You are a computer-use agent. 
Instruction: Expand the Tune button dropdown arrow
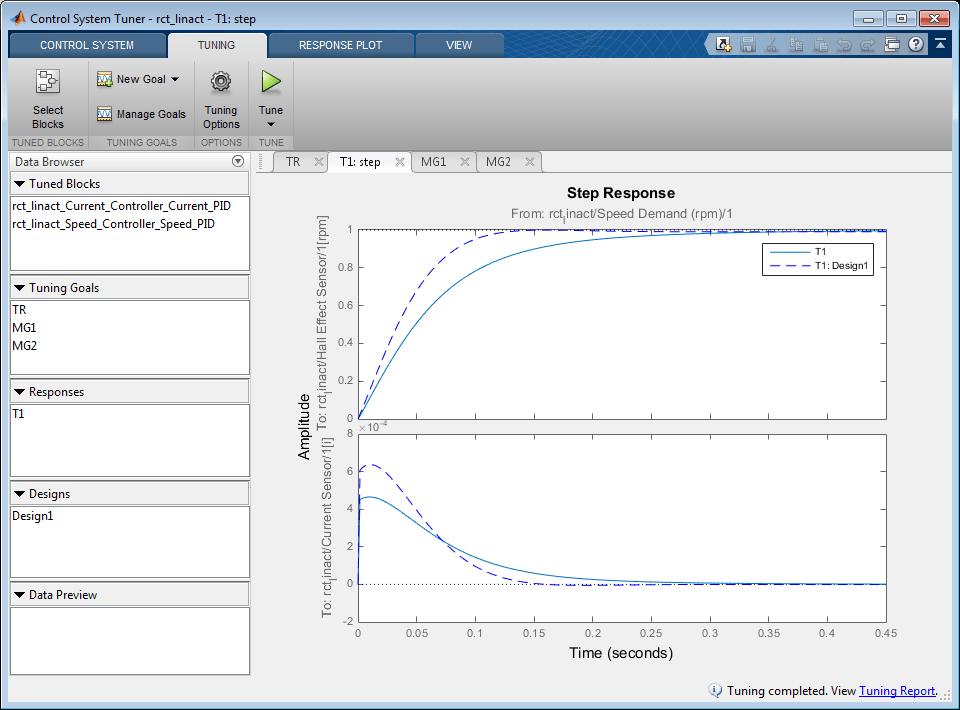pyautogui.click(x=271, y=125)
